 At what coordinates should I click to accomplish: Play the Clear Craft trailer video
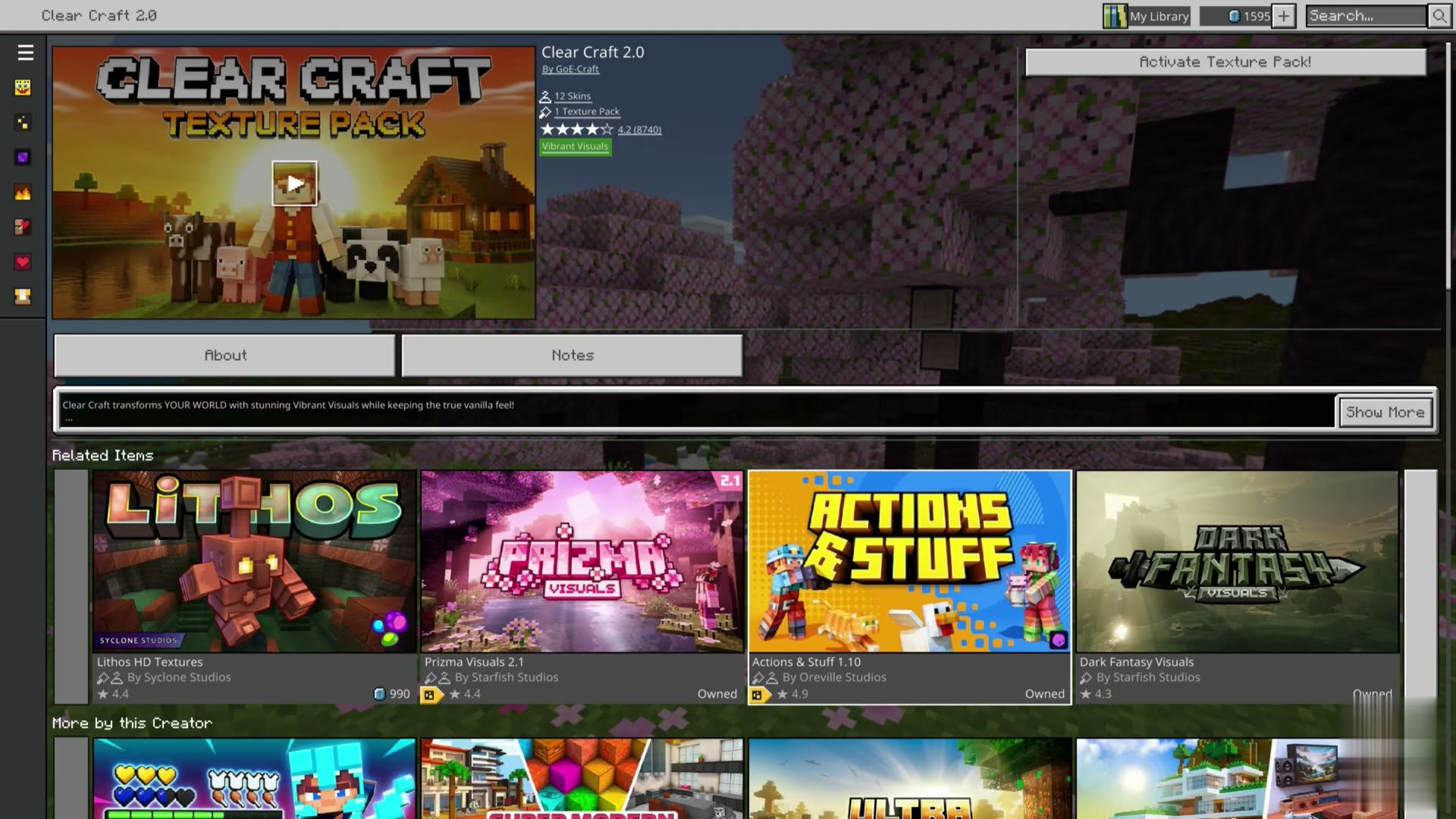(x=294, y=183)
